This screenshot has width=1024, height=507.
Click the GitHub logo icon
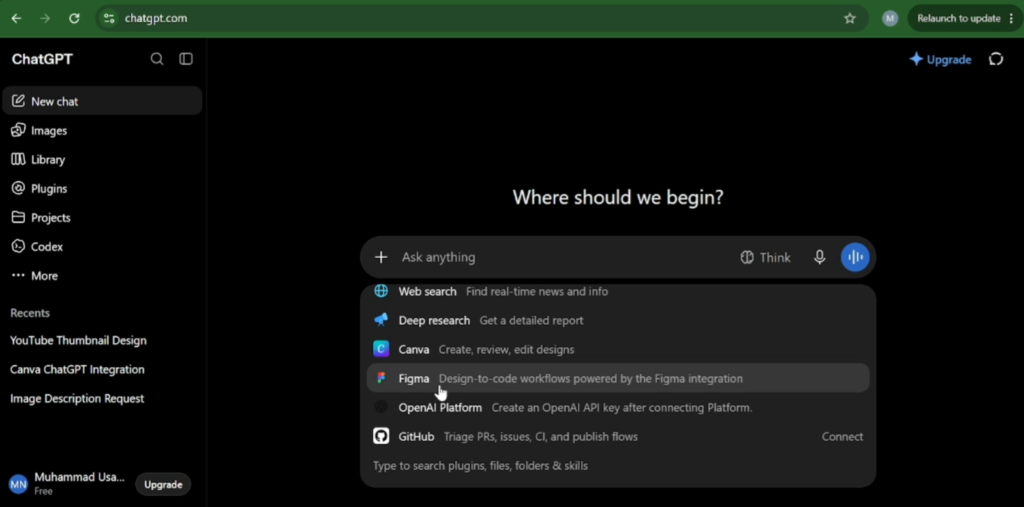click(381, 436)
